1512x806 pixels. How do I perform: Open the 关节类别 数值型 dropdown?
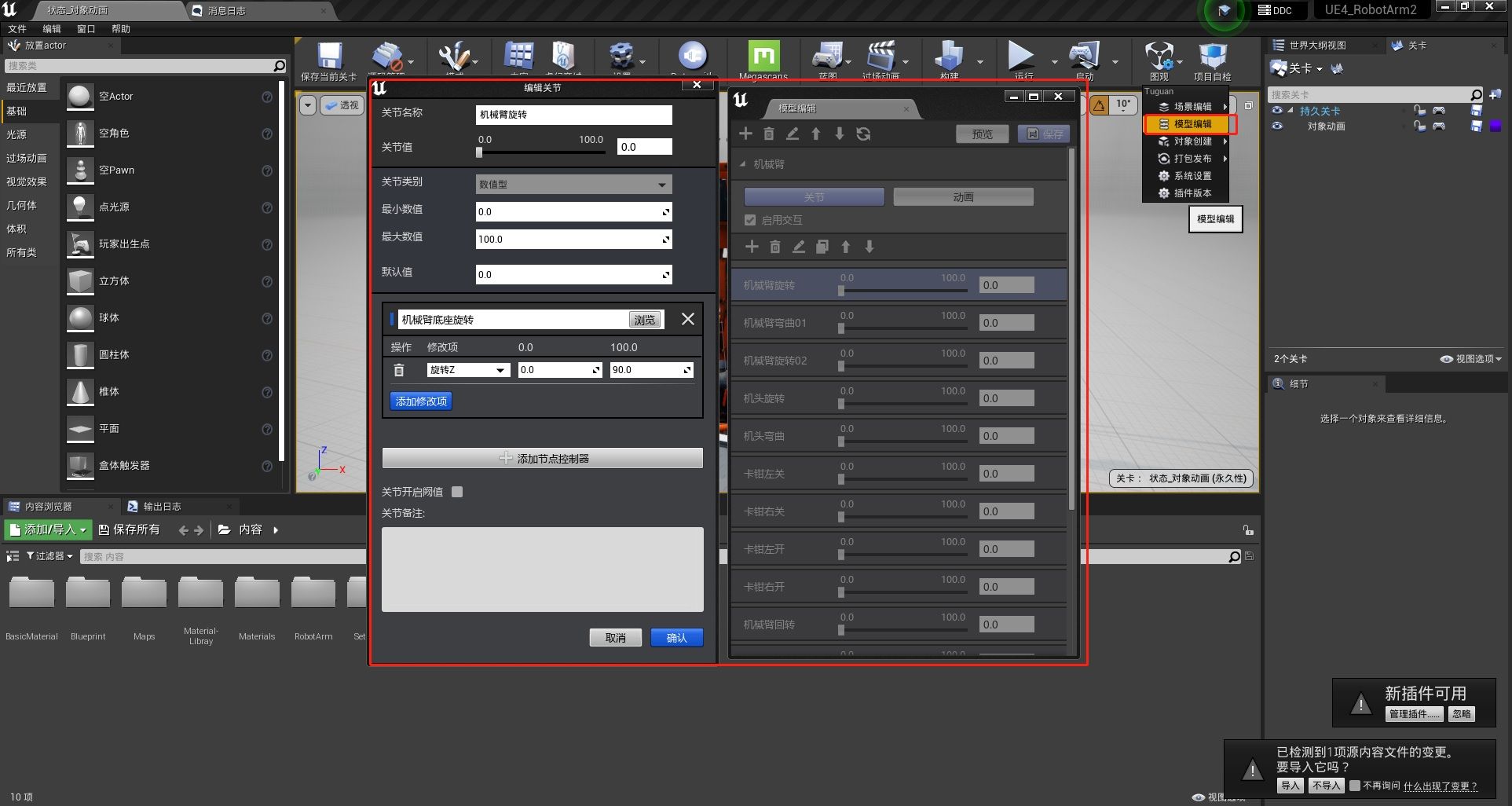574,184
